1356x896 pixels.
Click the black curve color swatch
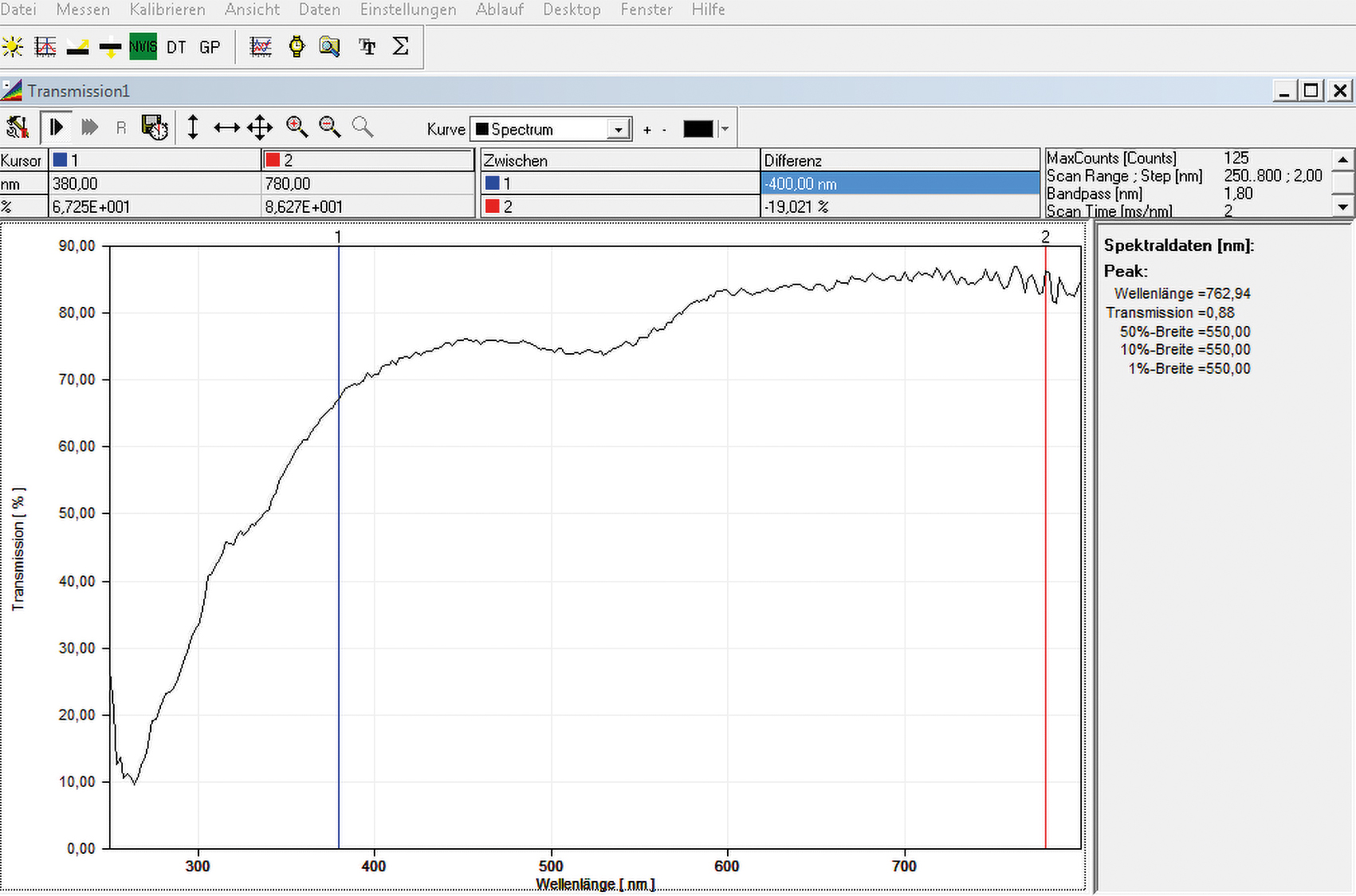[x=698, y=129]
